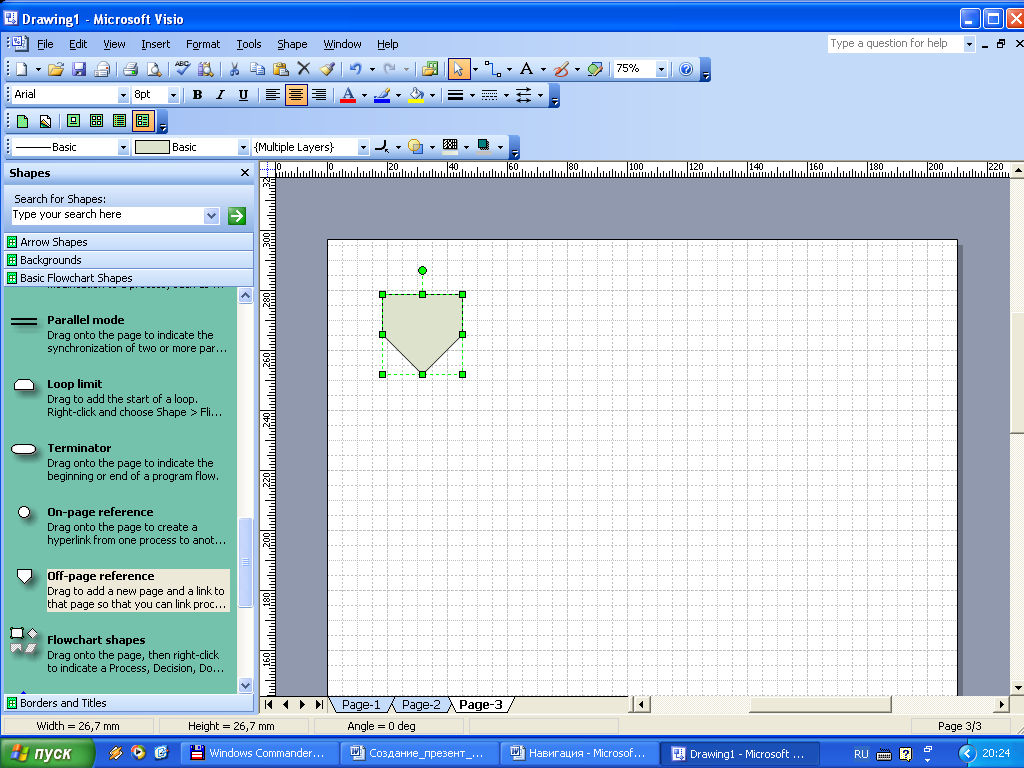Click the Paste clipboard icon

[281, 69]
